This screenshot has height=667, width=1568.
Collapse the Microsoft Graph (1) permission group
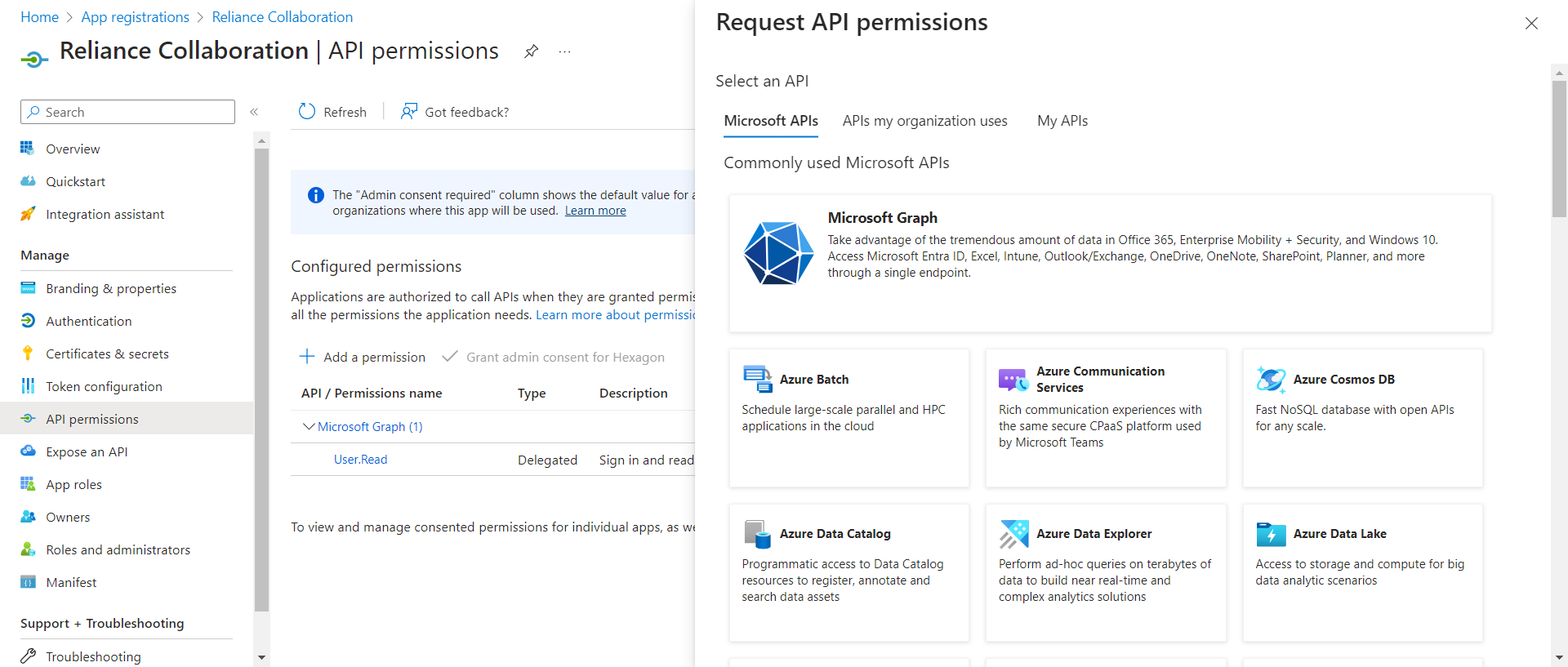pyautogui.click(x=309, y=426)
